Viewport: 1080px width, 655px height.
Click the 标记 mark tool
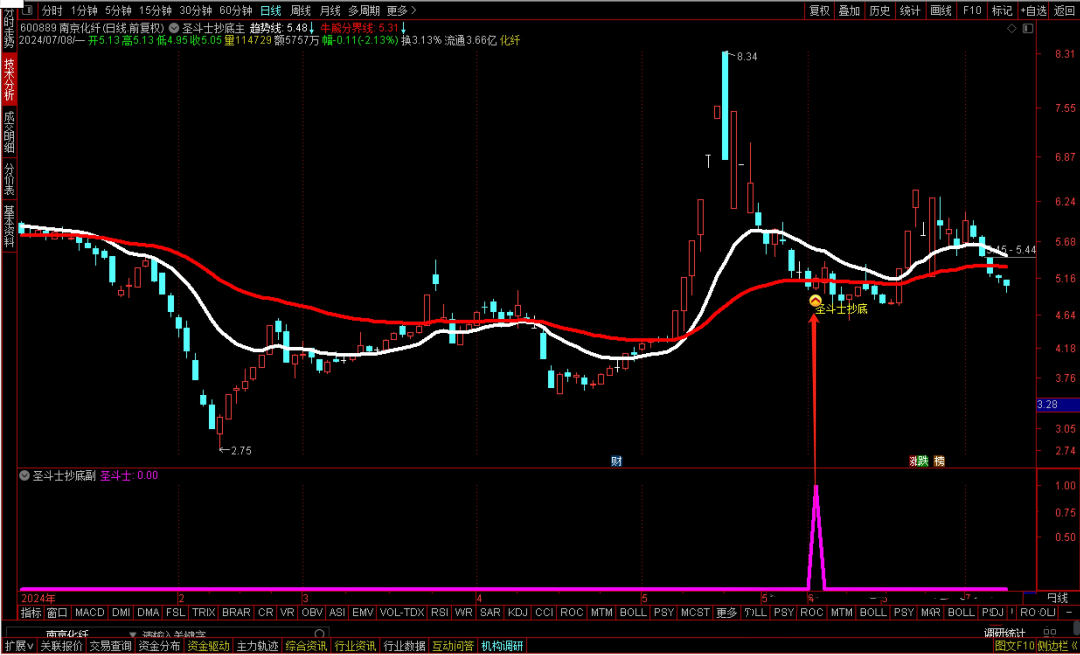coord(1002,10)
